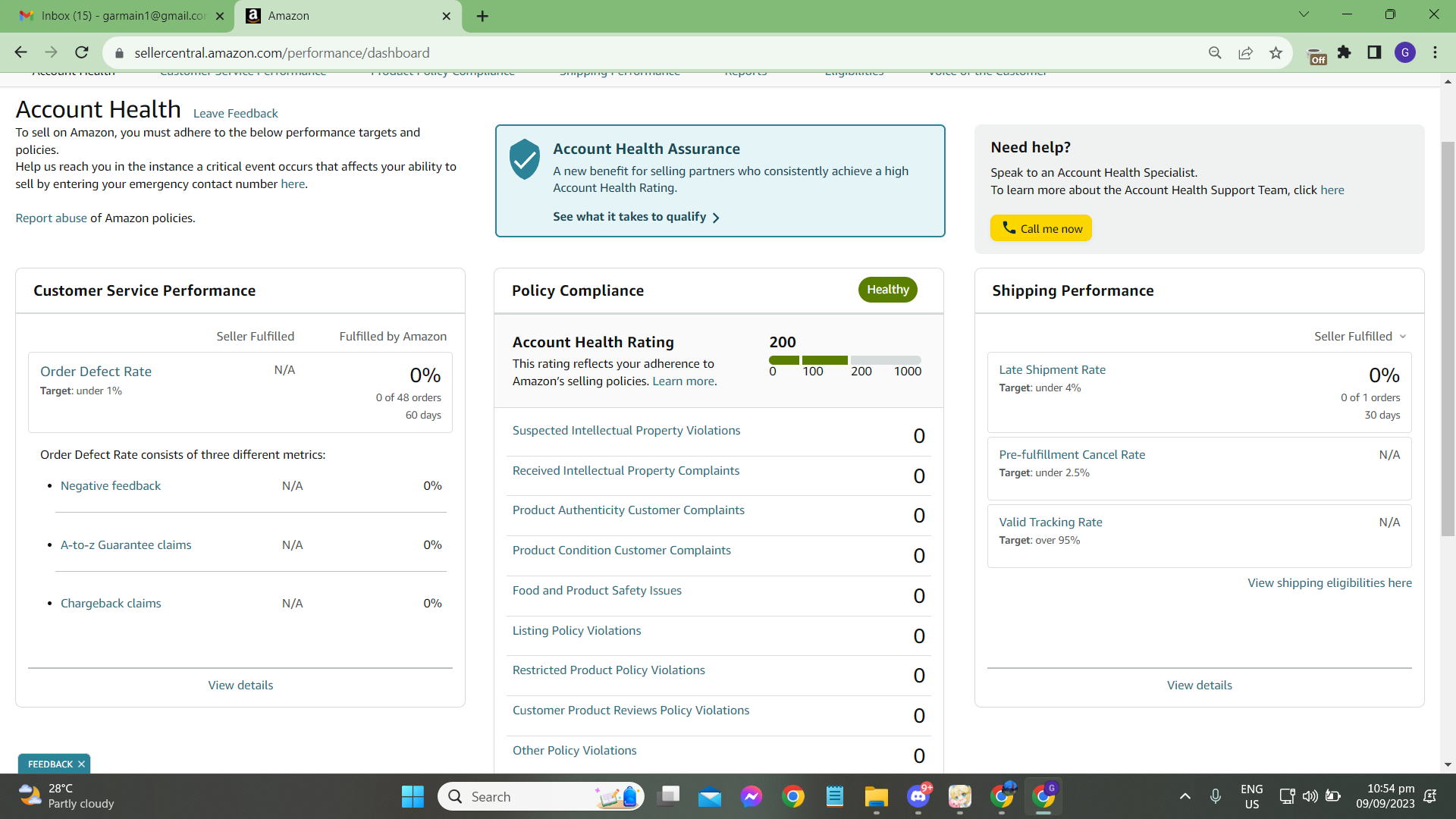Open the taskbar volume control
Viewport: 1456px width, 819px height.
[1310, 796]
